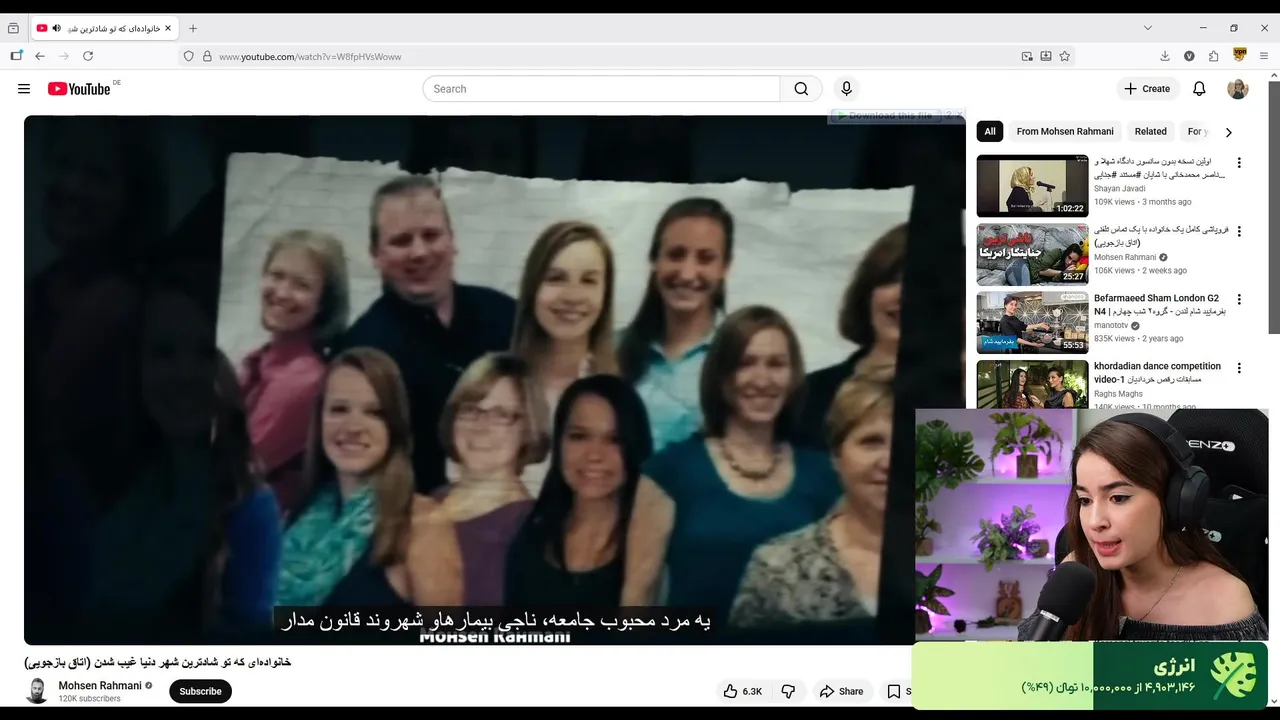Click manototv channel name
Screen dimensions: 1280x720
click(1111, 326)
